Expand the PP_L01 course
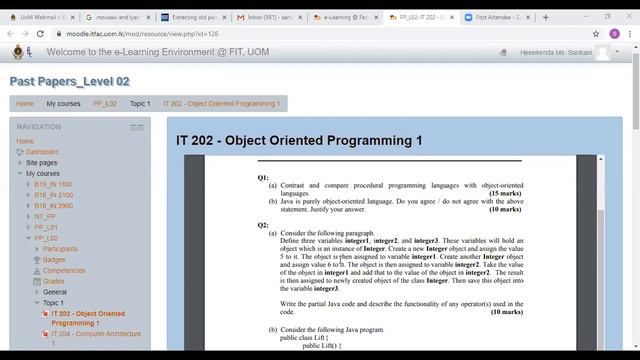The height and width of the screenshot is (360, 640). tap(28, 227)
